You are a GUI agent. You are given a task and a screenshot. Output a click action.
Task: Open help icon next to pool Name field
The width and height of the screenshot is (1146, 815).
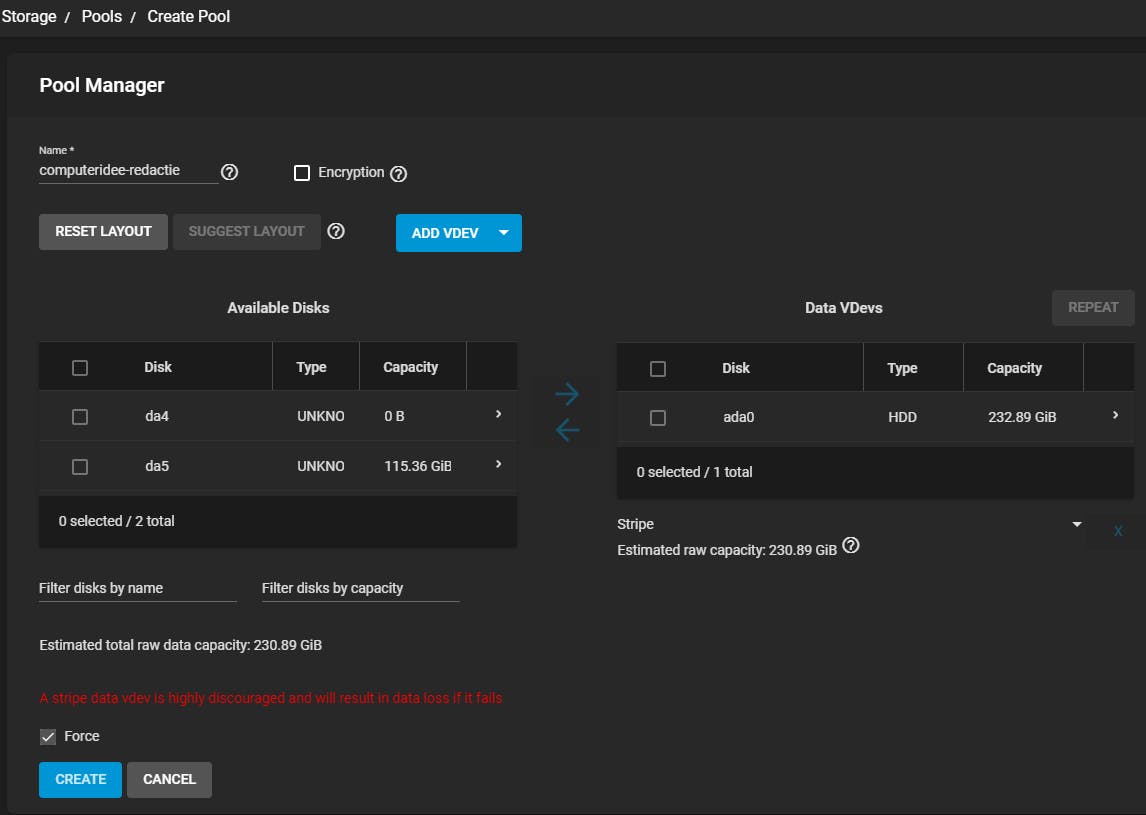(229, 172)
